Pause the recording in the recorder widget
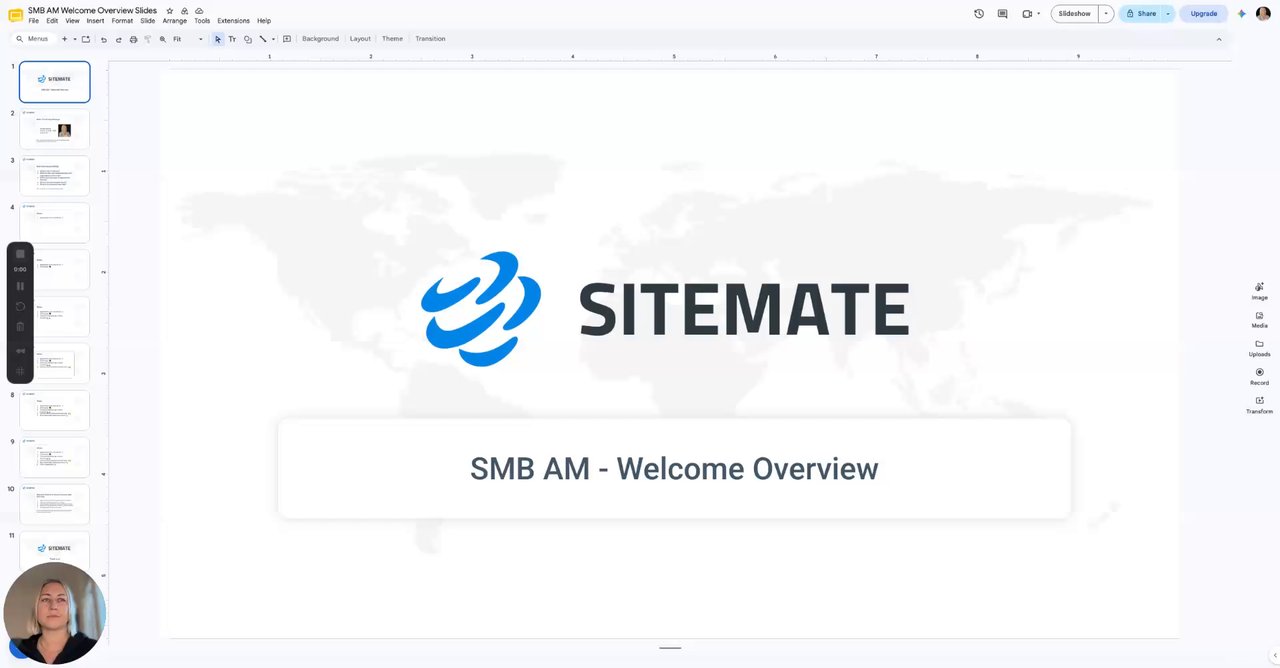 [20, 286]
